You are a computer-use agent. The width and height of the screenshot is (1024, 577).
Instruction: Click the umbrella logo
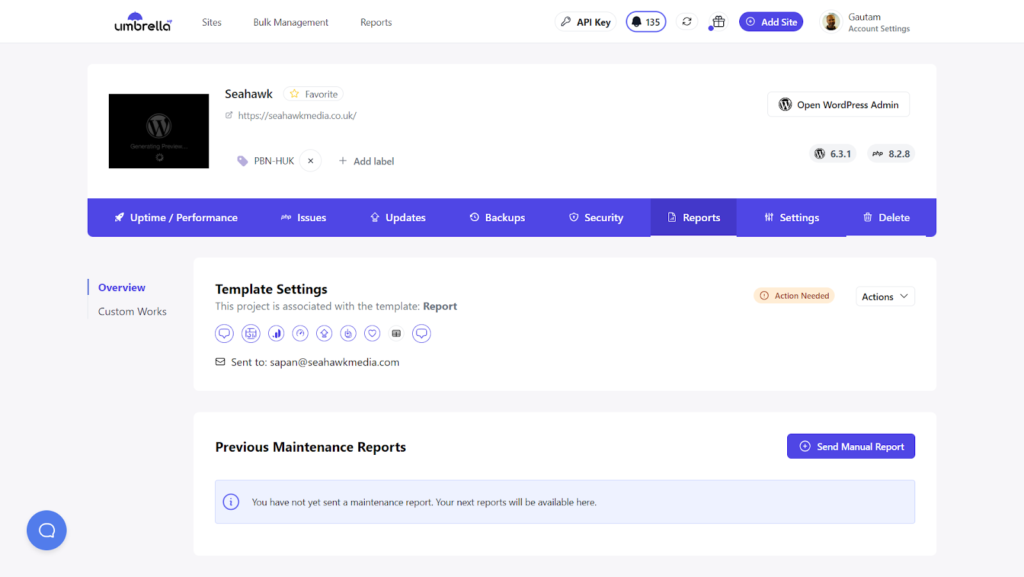click(x=143, y=22)
